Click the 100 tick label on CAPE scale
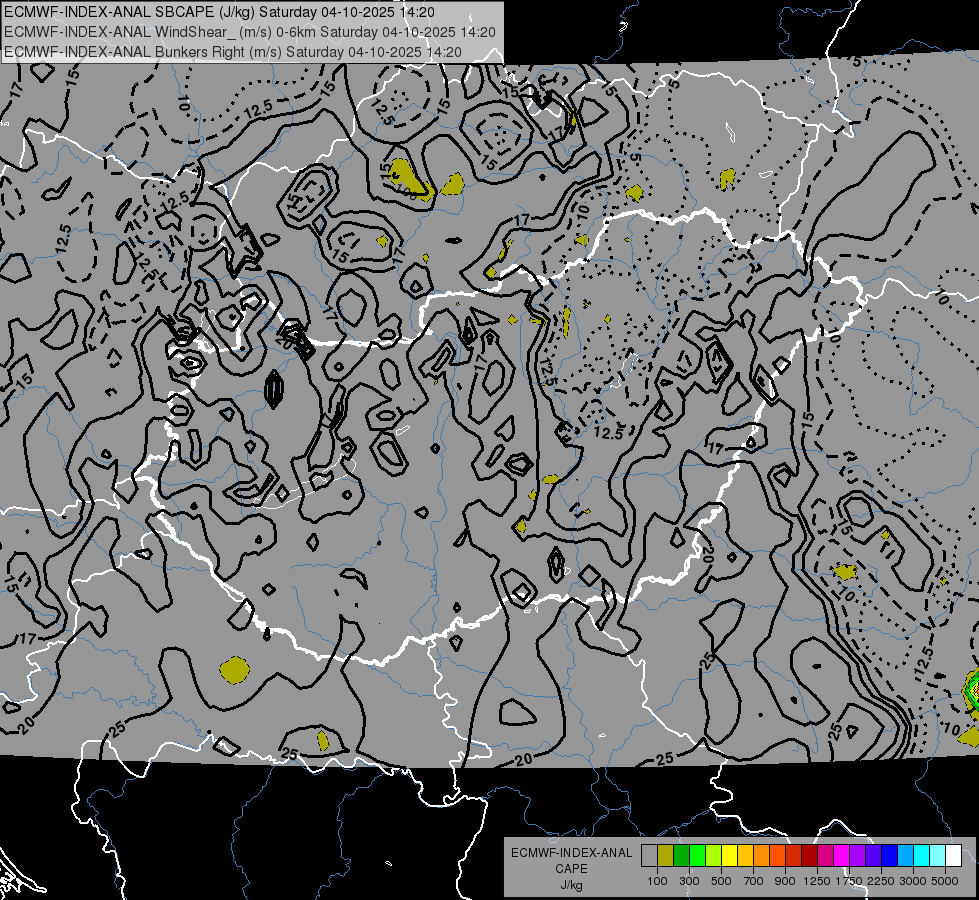 [657, 881]
